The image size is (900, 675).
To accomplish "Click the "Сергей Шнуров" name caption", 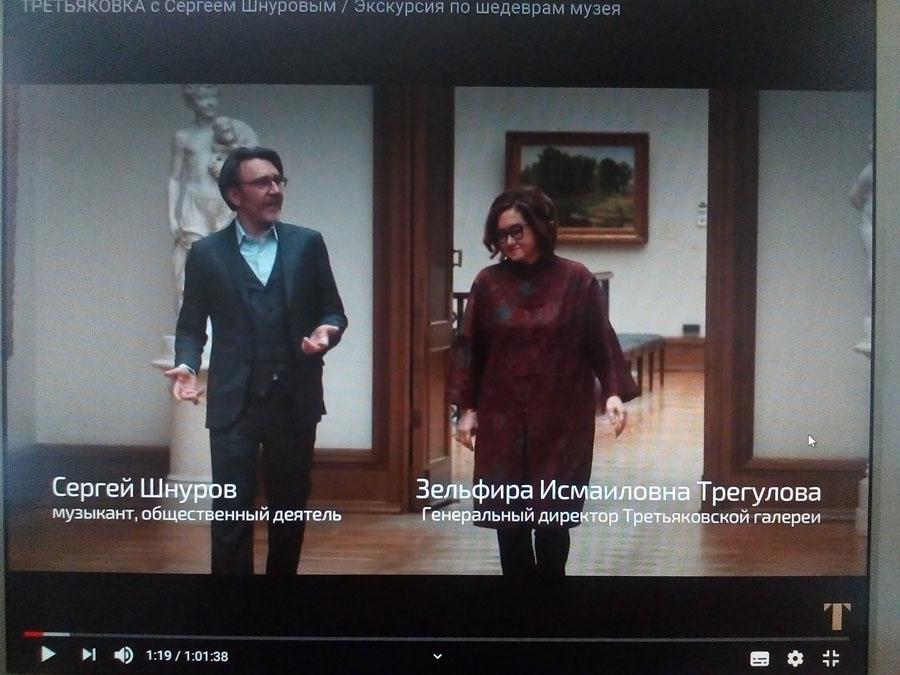I will 144,488.
